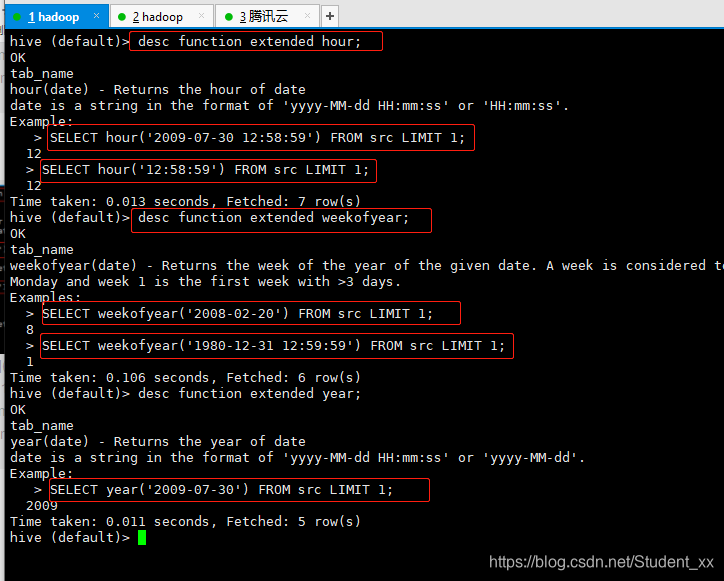
Task: Close the '2 hadoop' tab
Action: click(x=201, y=16)
